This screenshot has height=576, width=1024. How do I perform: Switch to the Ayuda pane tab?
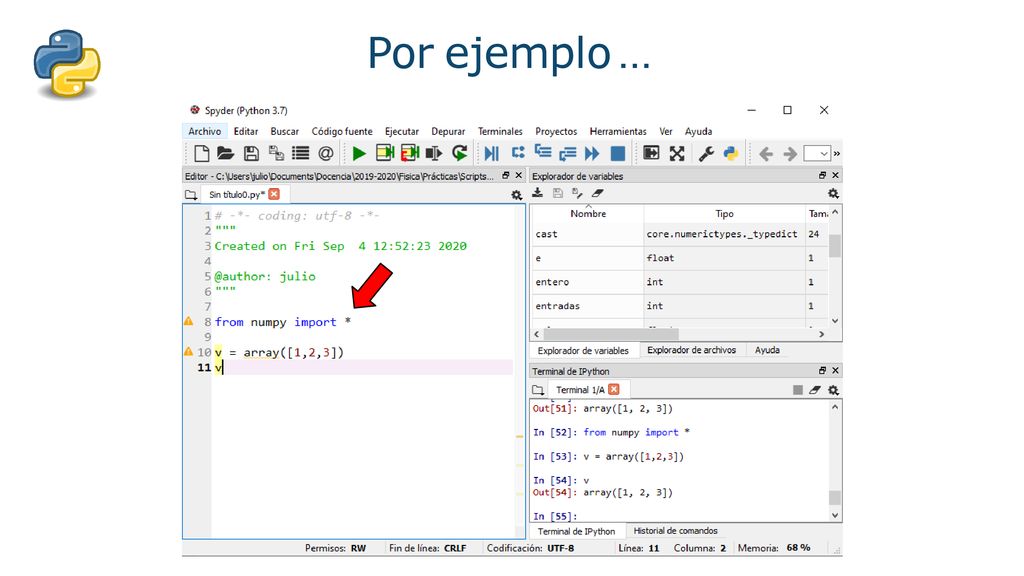[767, 350]
